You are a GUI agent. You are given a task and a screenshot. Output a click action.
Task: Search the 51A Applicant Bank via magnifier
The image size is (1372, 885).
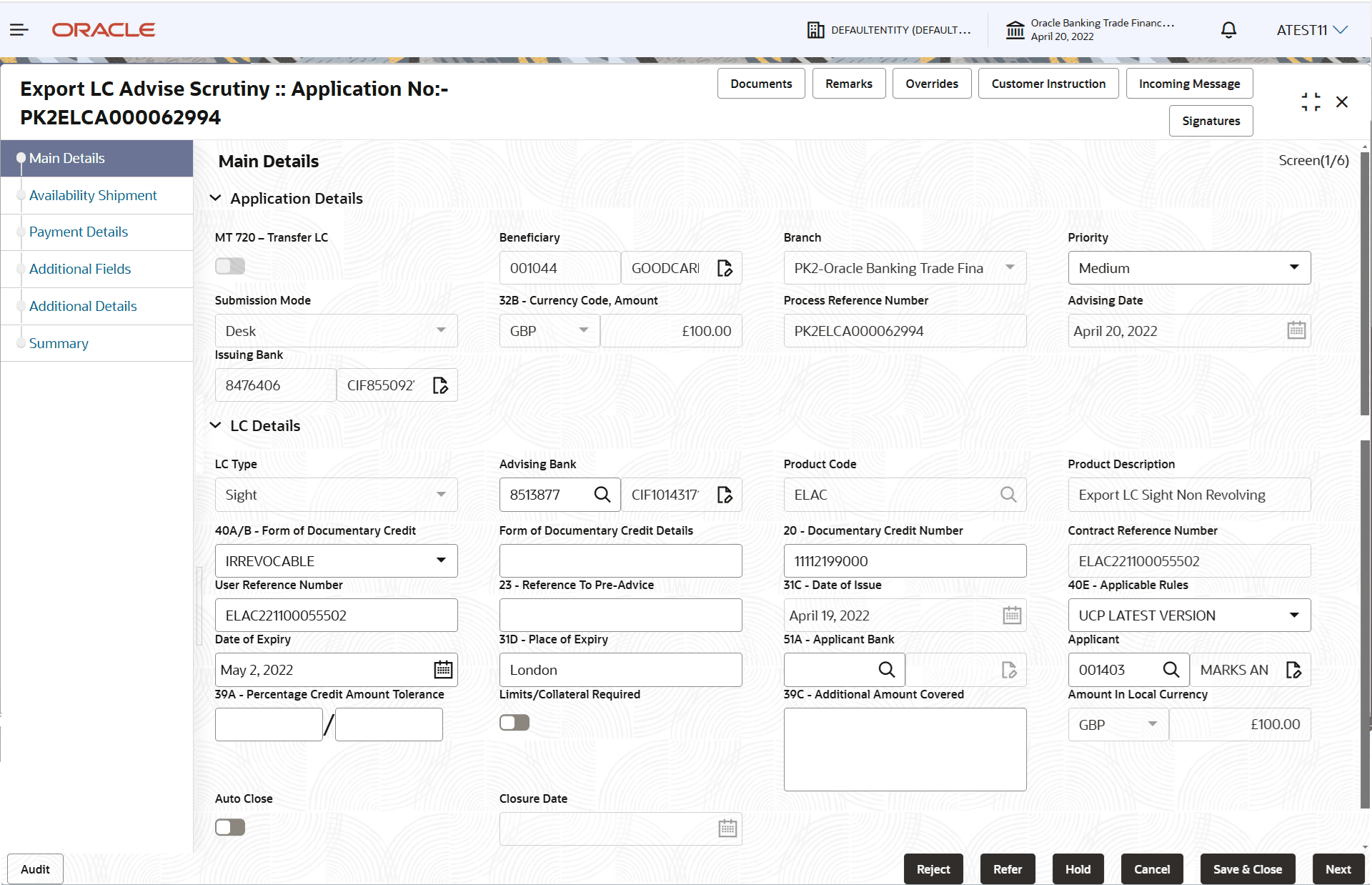click(x=886, y=669)
